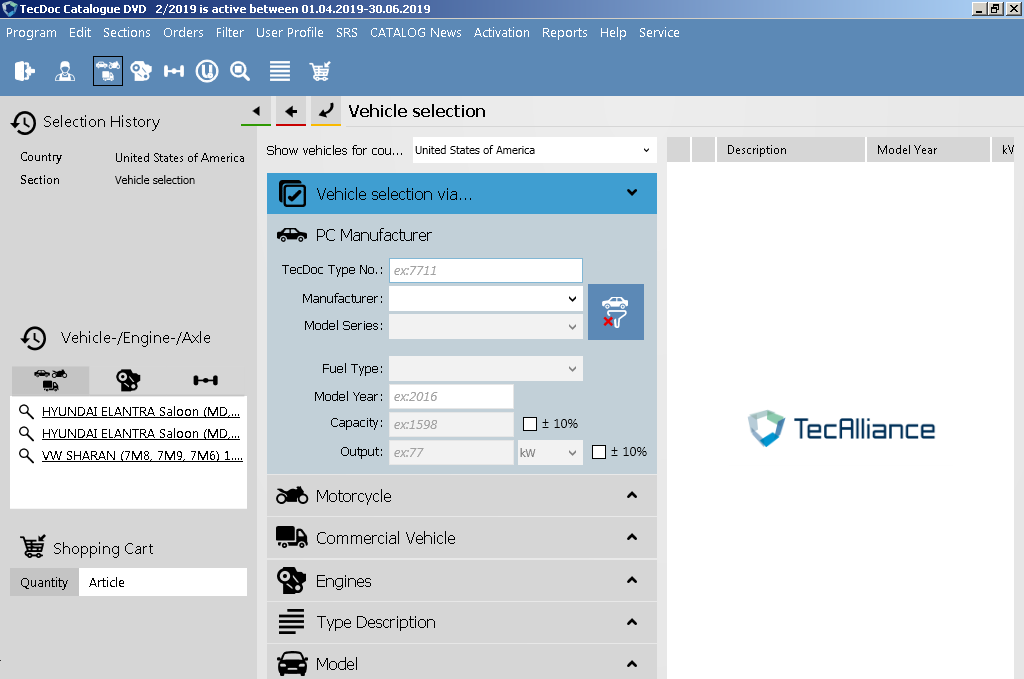1024x679 pixels.
Task: Click the yellow-underlined return arrow button
Action: [325, 111]
